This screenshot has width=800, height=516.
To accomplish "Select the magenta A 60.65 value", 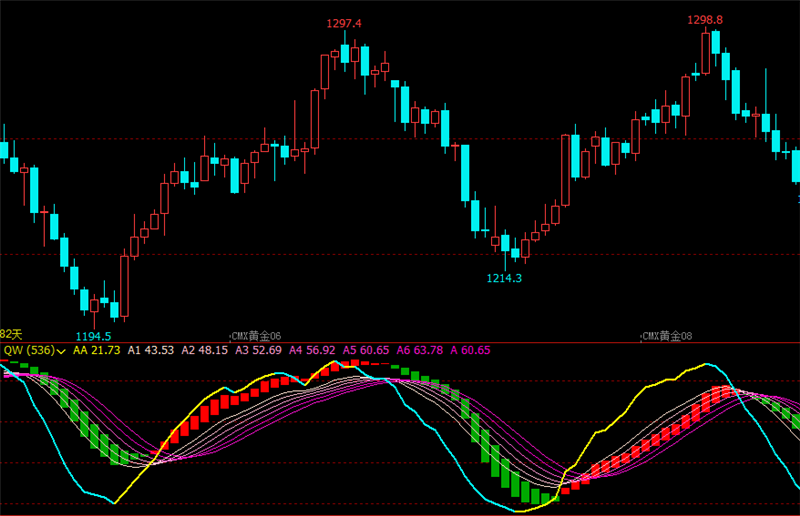I will (470, 350).
